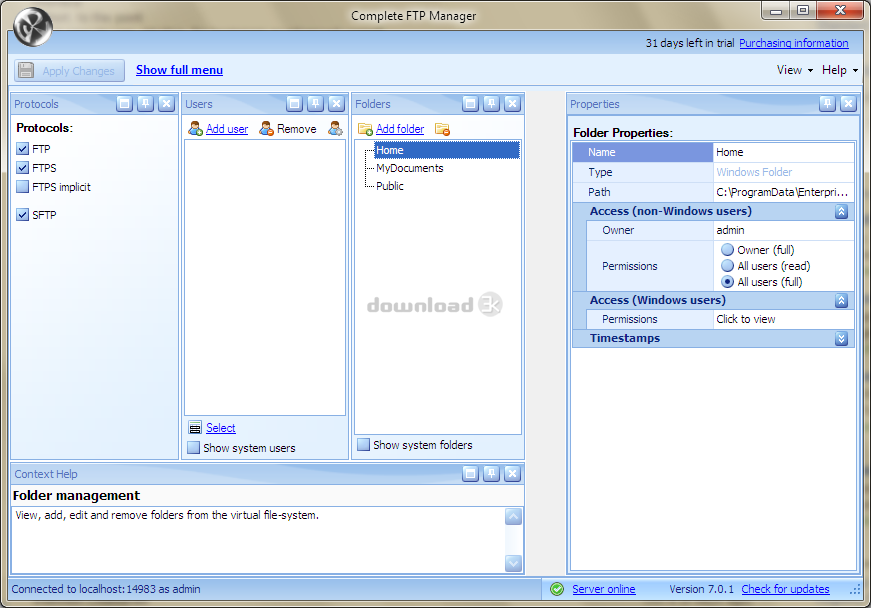Select the MyDocuments folder
Screen dimensions: 871x608
tap(409, 168)
